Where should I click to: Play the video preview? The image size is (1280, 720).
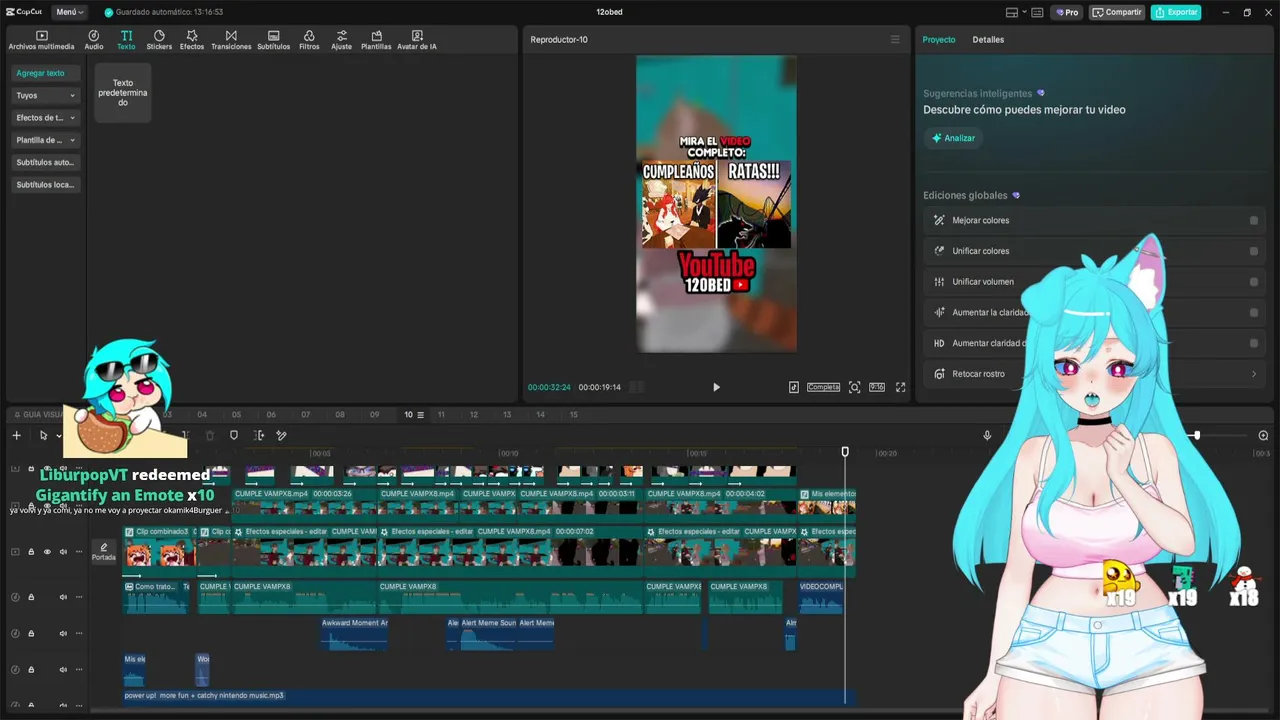(716, 387)
